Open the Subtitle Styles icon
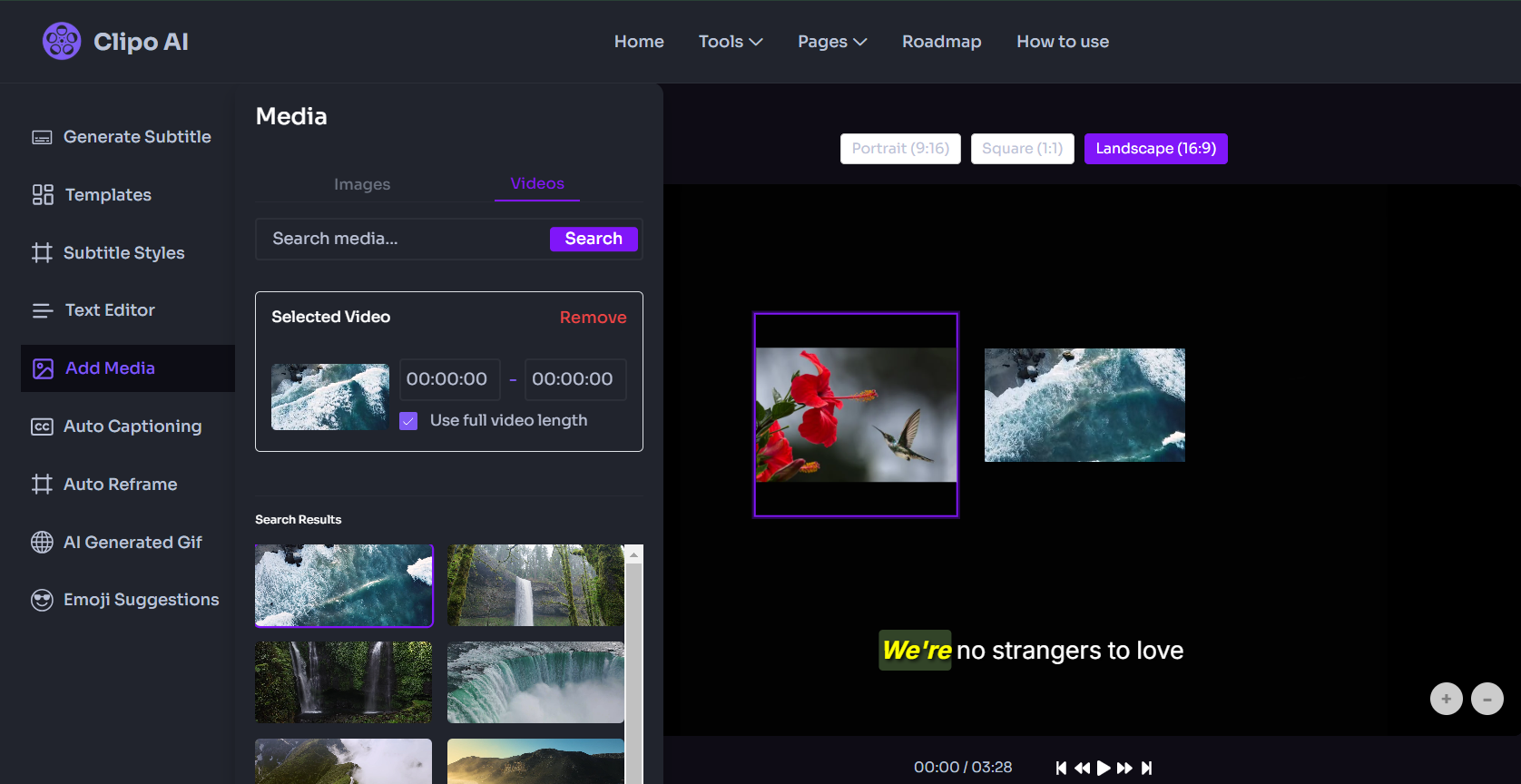The image size is (1521, 784). [x=42, y=252]
